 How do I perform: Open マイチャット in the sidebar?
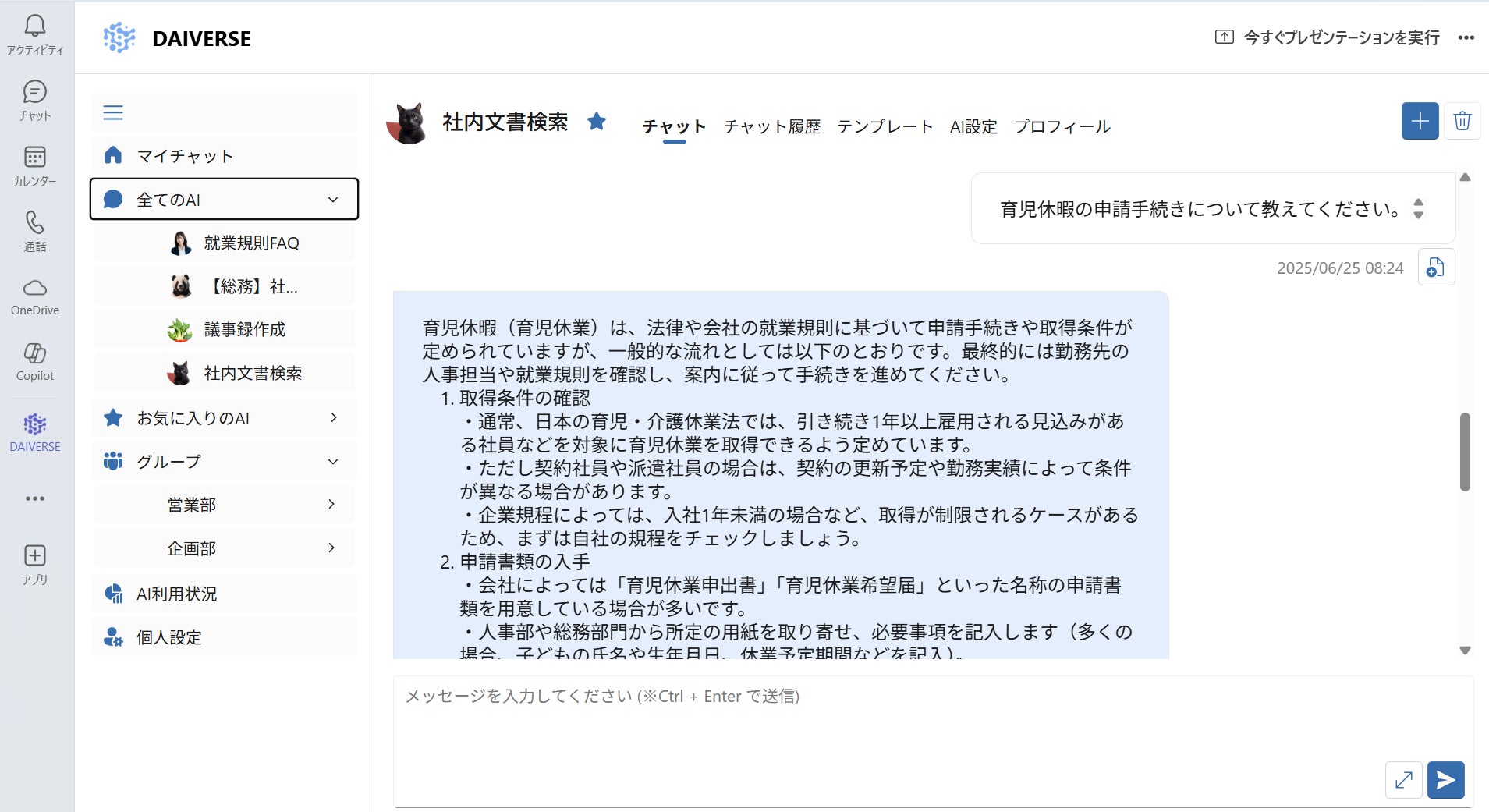(185, 156)
